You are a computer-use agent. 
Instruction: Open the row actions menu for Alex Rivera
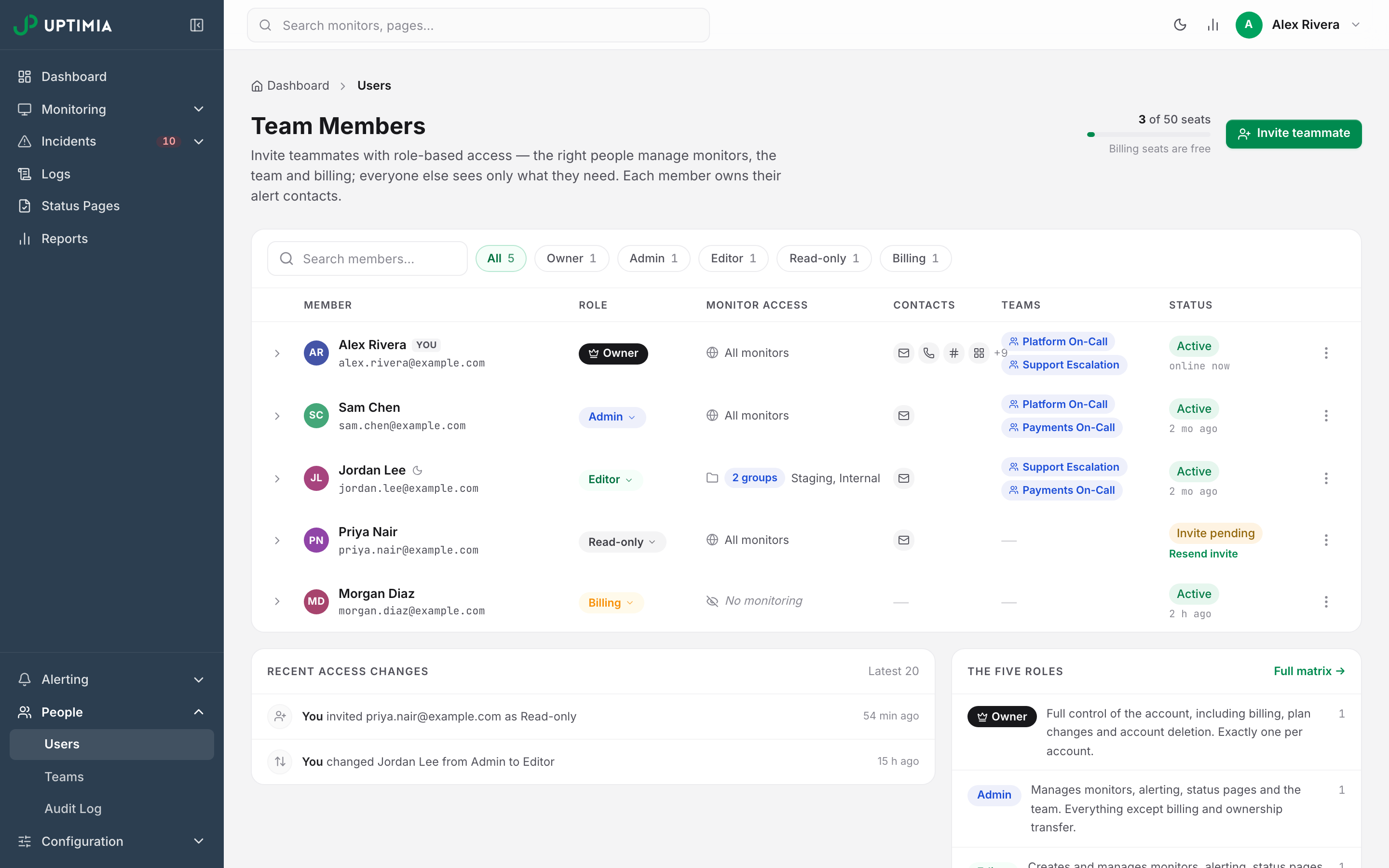pyautogui.click(x=1326, y=353)
